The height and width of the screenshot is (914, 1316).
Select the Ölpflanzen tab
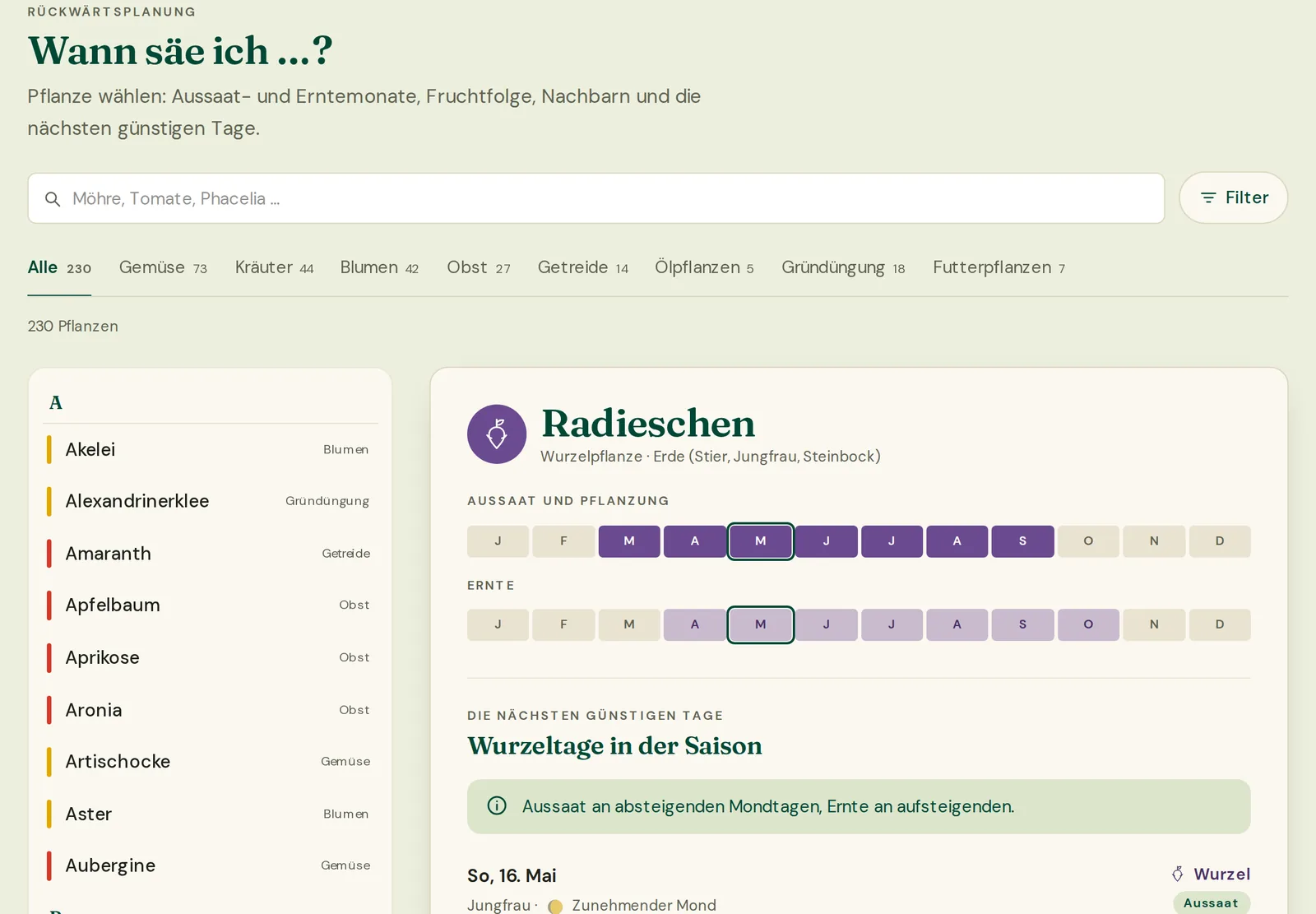click(x=704, y=267)
